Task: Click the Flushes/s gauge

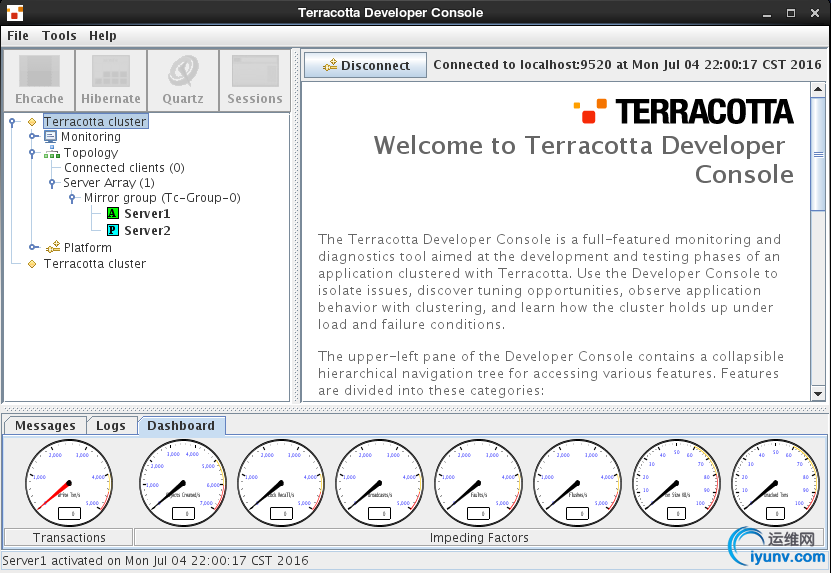Action: pyautogui.click(x=577, y=483)
